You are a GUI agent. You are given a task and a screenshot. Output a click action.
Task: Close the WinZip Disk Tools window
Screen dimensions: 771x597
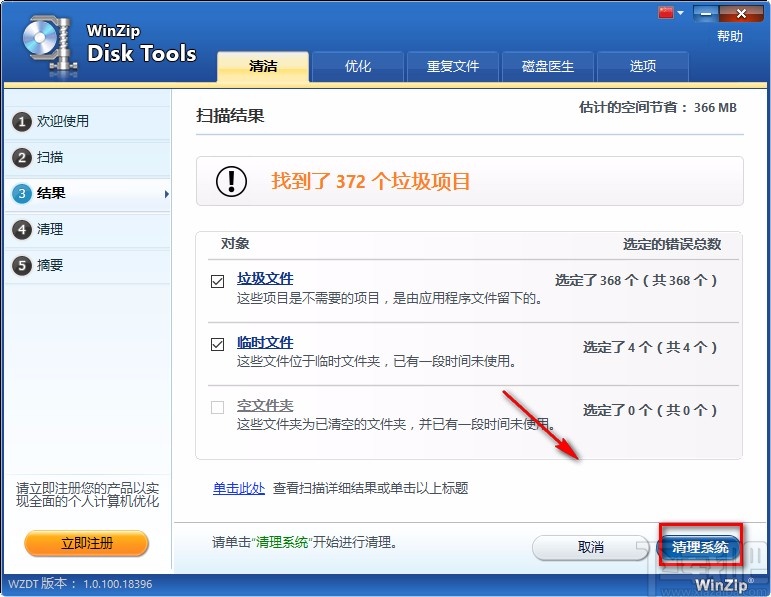[x=741, y=13]
